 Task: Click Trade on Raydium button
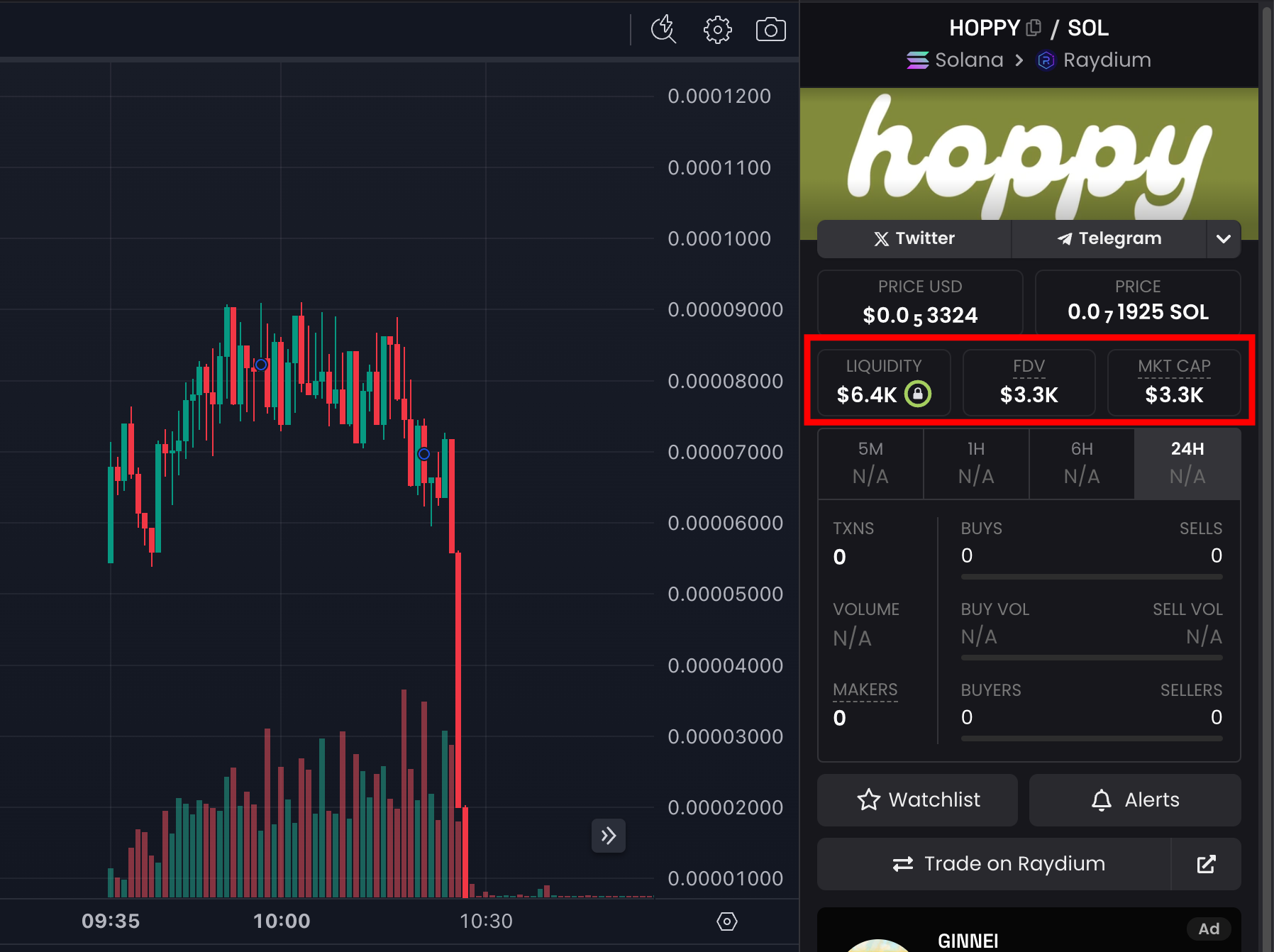point(994,864)
